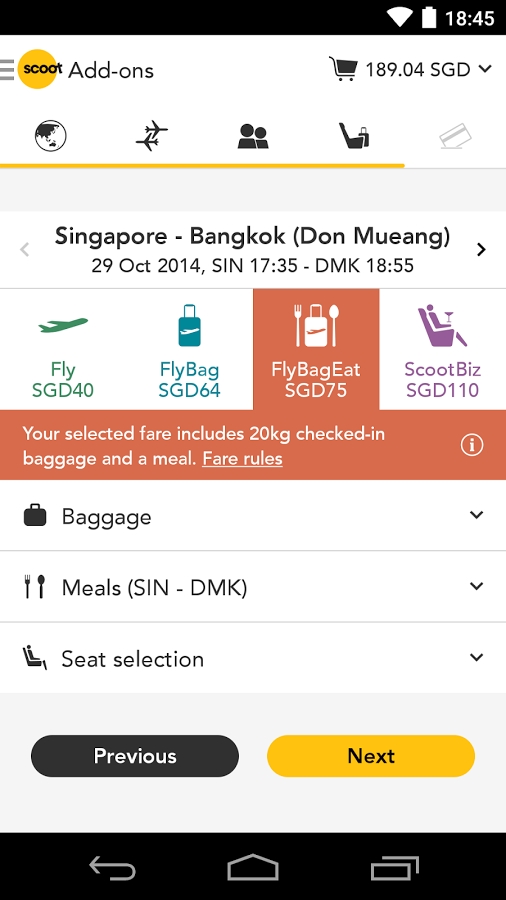Select the Fly SGD40 fare
The height and width of the screenshot is (900, 506).
click(x=63, y=350)
